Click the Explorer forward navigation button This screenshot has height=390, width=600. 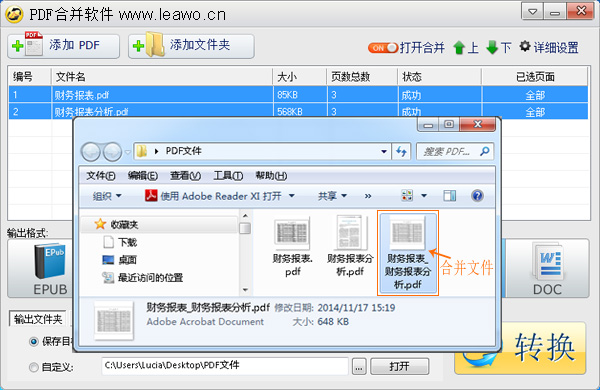coord(112,152)
